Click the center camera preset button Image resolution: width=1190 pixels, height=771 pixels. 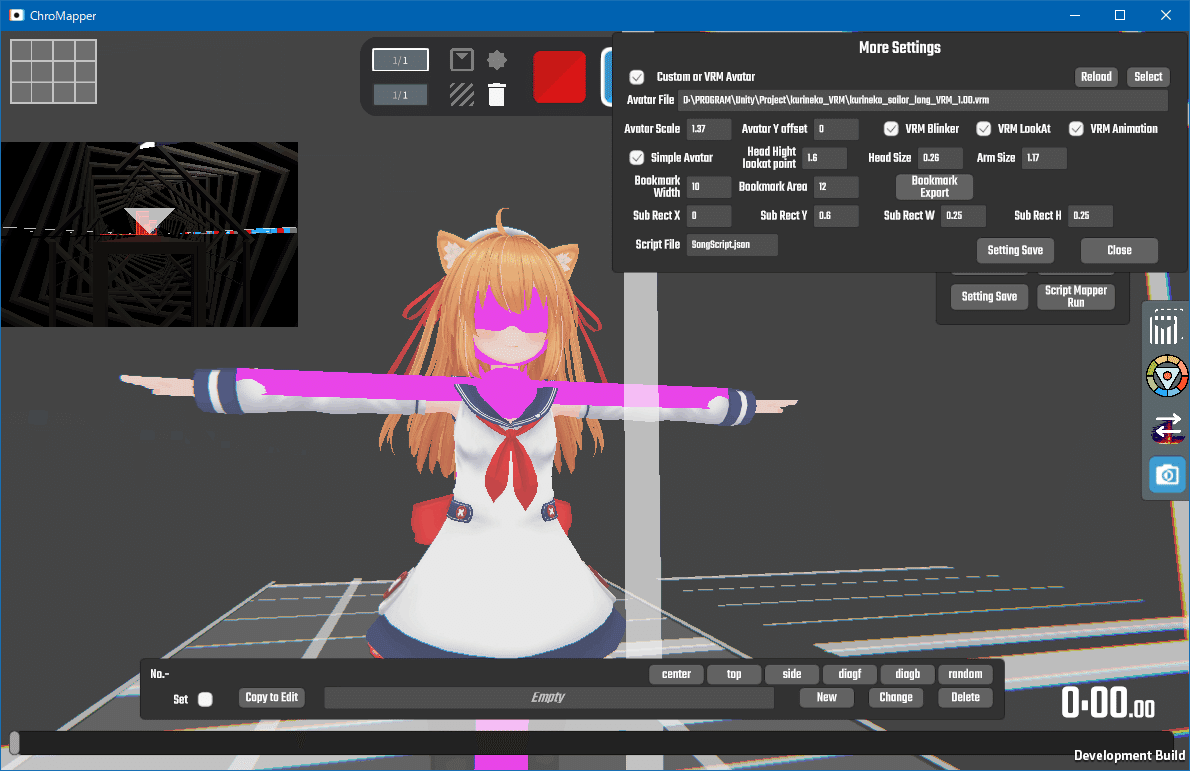(x=676, y=674)
